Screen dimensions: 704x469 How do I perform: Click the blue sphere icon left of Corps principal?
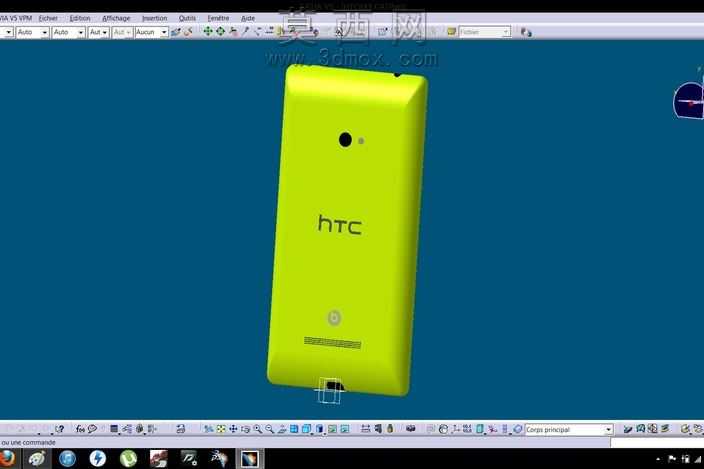(517, 430)
